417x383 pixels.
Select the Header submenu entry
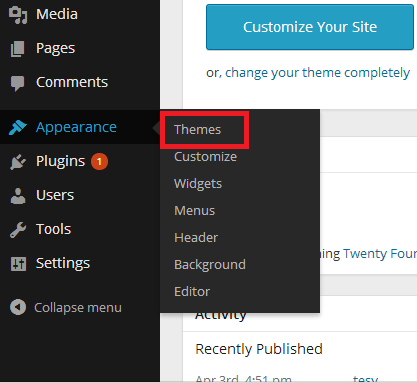pyautogui.click(x=196, y=238)
